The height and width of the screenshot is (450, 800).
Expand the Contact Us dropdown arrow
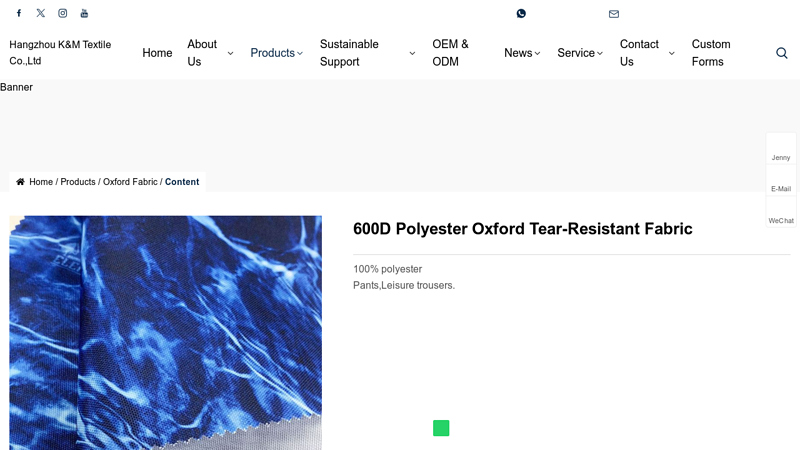pyautogui.click(x=671, y=53)
